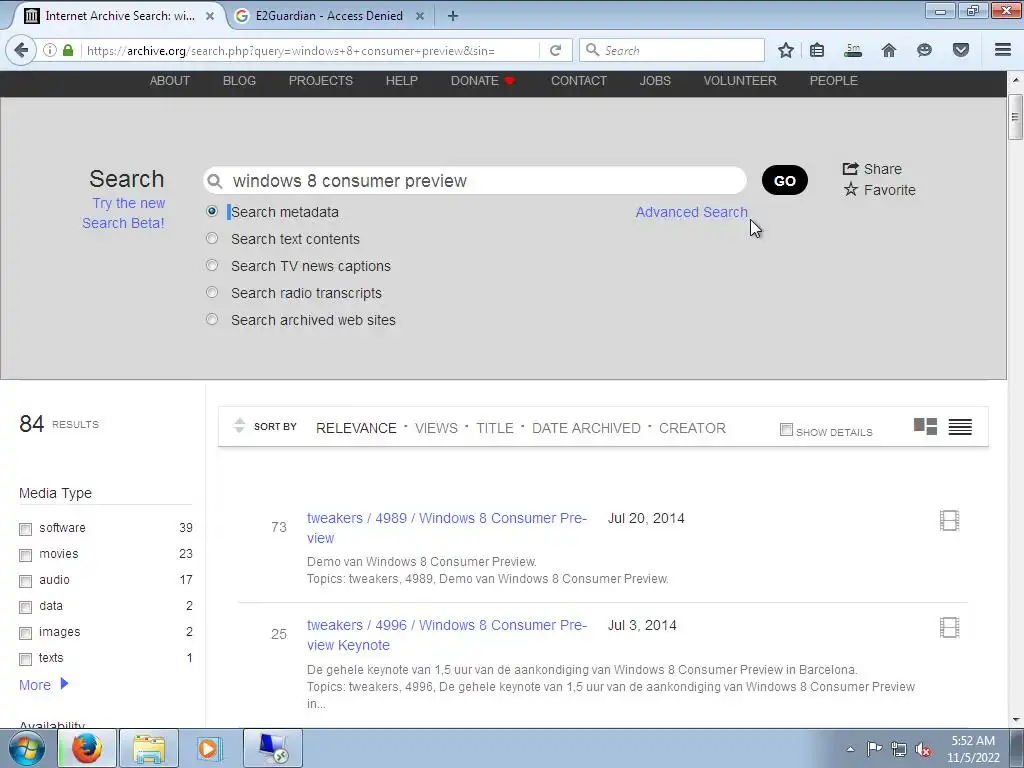Click the archive search query field
The image size is (1024, 768).
475,180
